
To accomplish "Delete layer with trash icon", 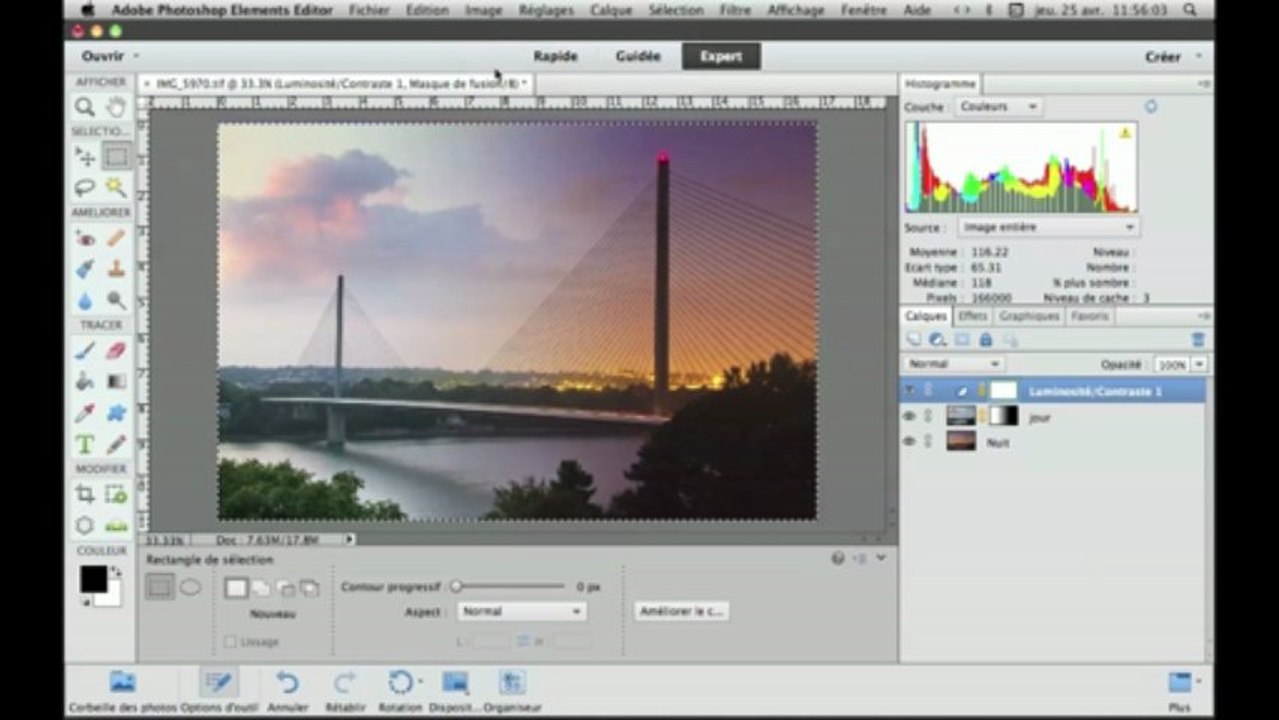I will pyautogui.click(x=1198, y=340).
